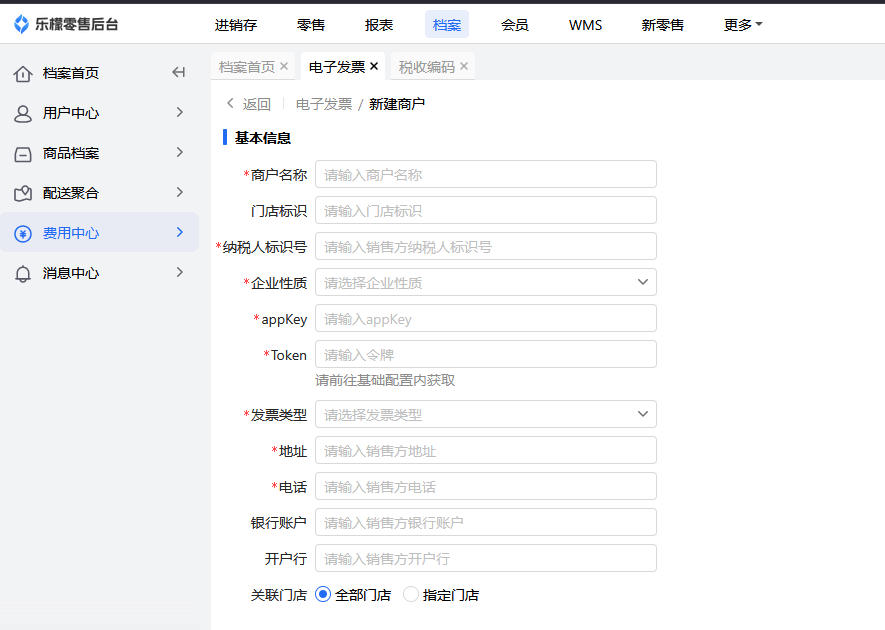Click the 乐檬零售后台 logo icon
Image resolution: width=885 pixels, height=630 pixels.
tap(21, 24)
